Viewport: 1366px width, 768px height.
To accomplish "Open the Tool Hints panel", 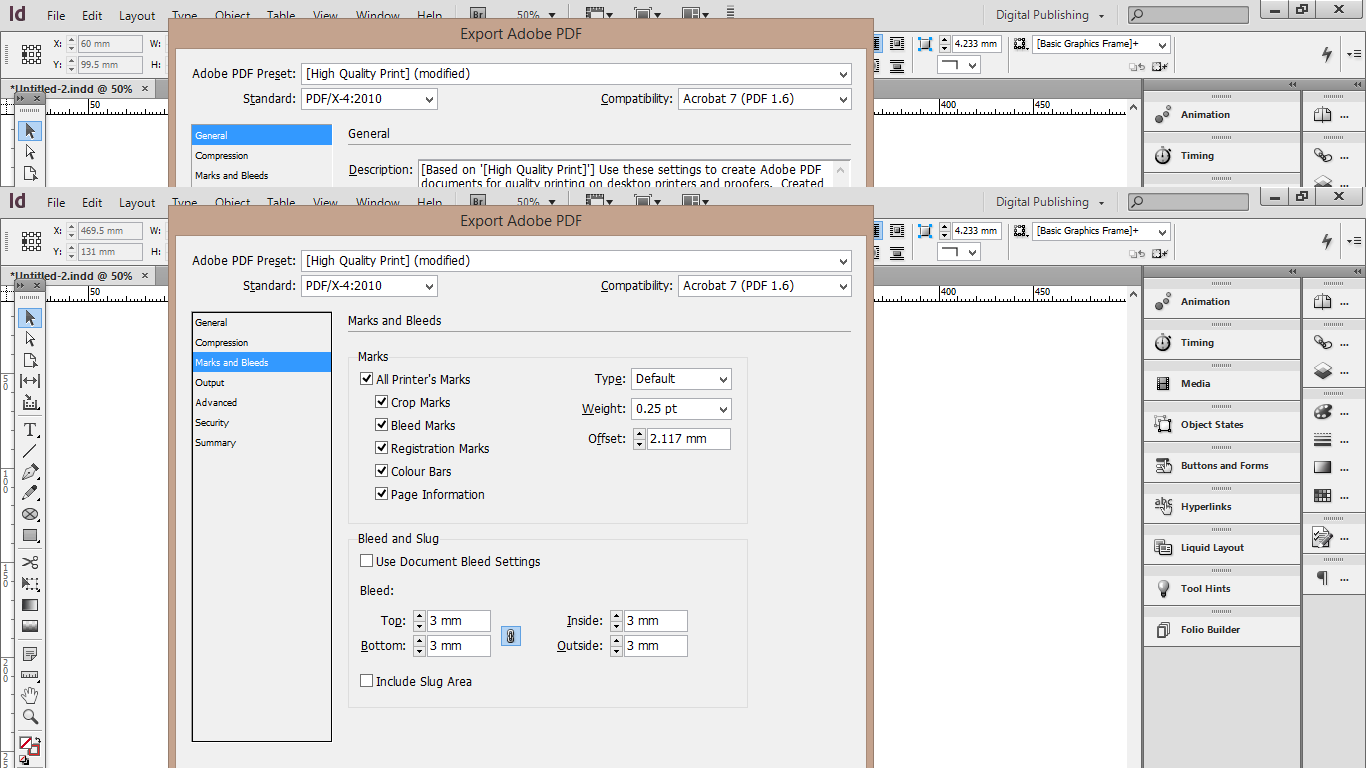I will click(x=1222, y=589).
